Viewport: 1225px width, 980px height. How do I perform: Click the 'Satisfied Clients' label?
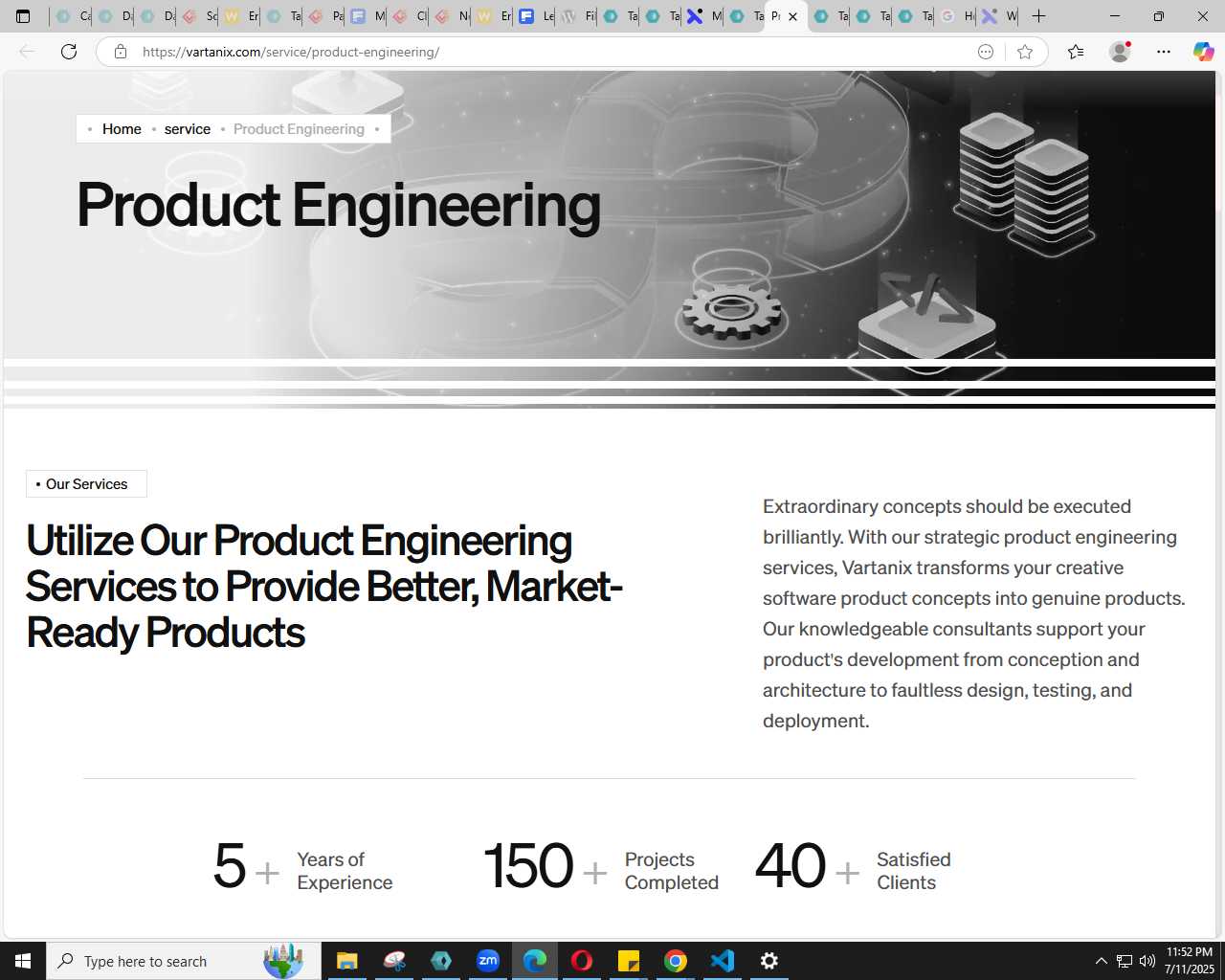(x=914, y=871)
